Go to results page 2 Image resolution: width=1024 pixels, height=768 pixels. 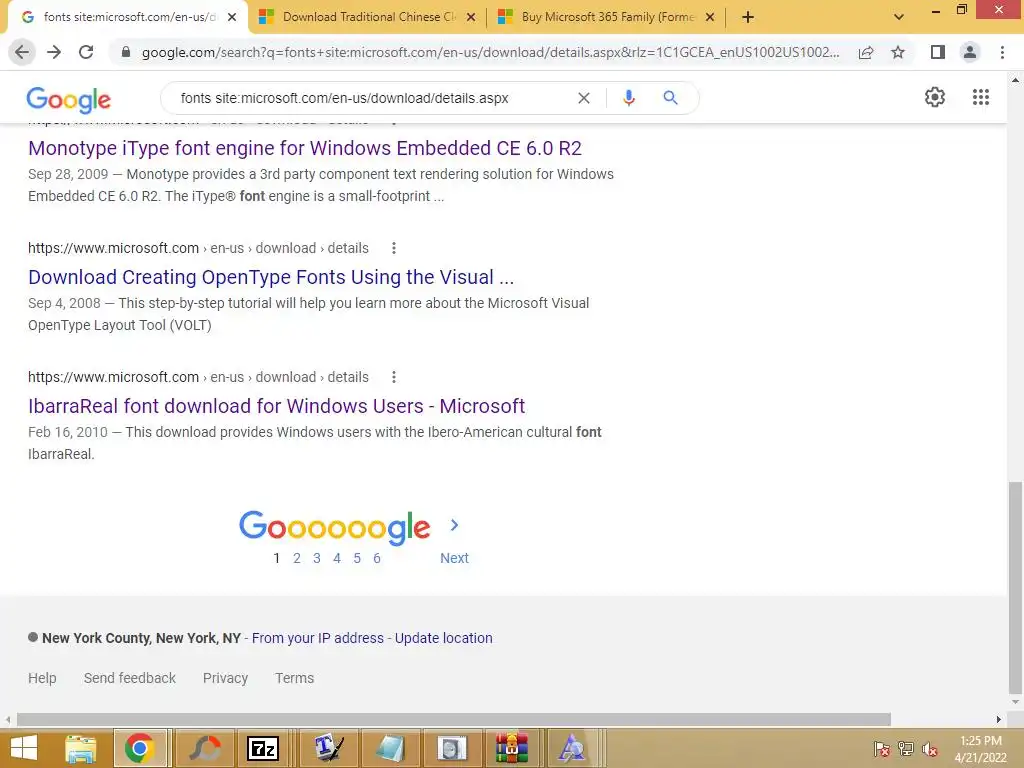pos(296,558)
